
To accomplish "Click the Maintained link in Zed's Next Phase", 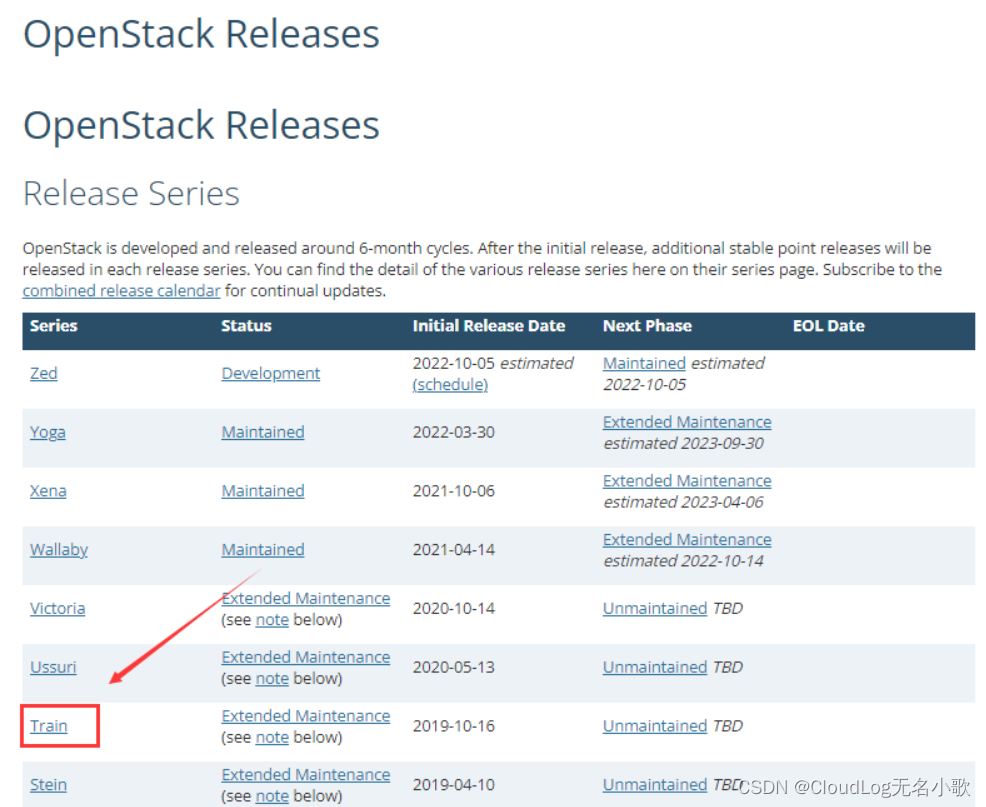I will pyautogui.click(x=643, y=363).
